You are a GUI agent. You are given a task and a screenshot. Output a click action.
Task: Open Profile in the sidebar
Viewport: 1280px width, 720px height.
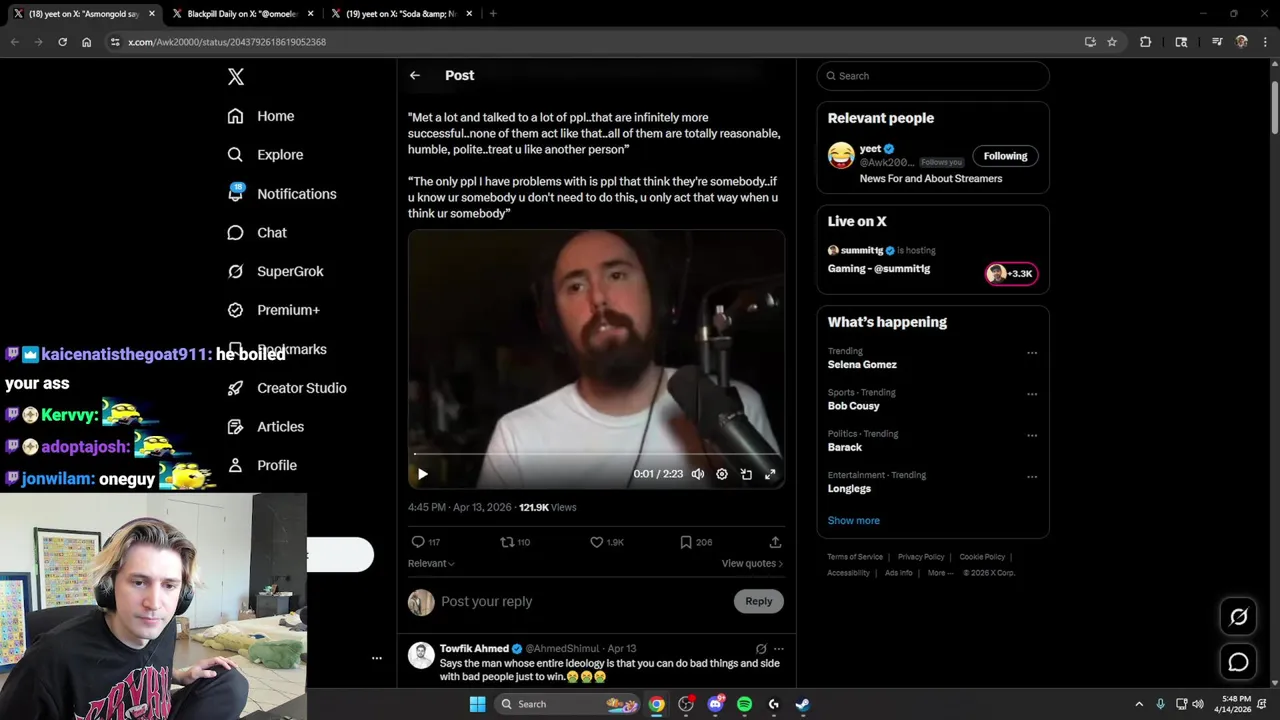pos(261,466)
